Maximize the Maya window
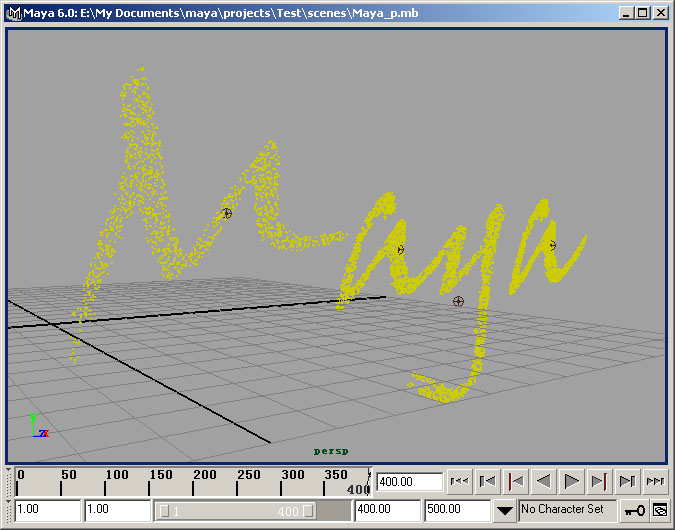675x530 pixels. point(642,13)
